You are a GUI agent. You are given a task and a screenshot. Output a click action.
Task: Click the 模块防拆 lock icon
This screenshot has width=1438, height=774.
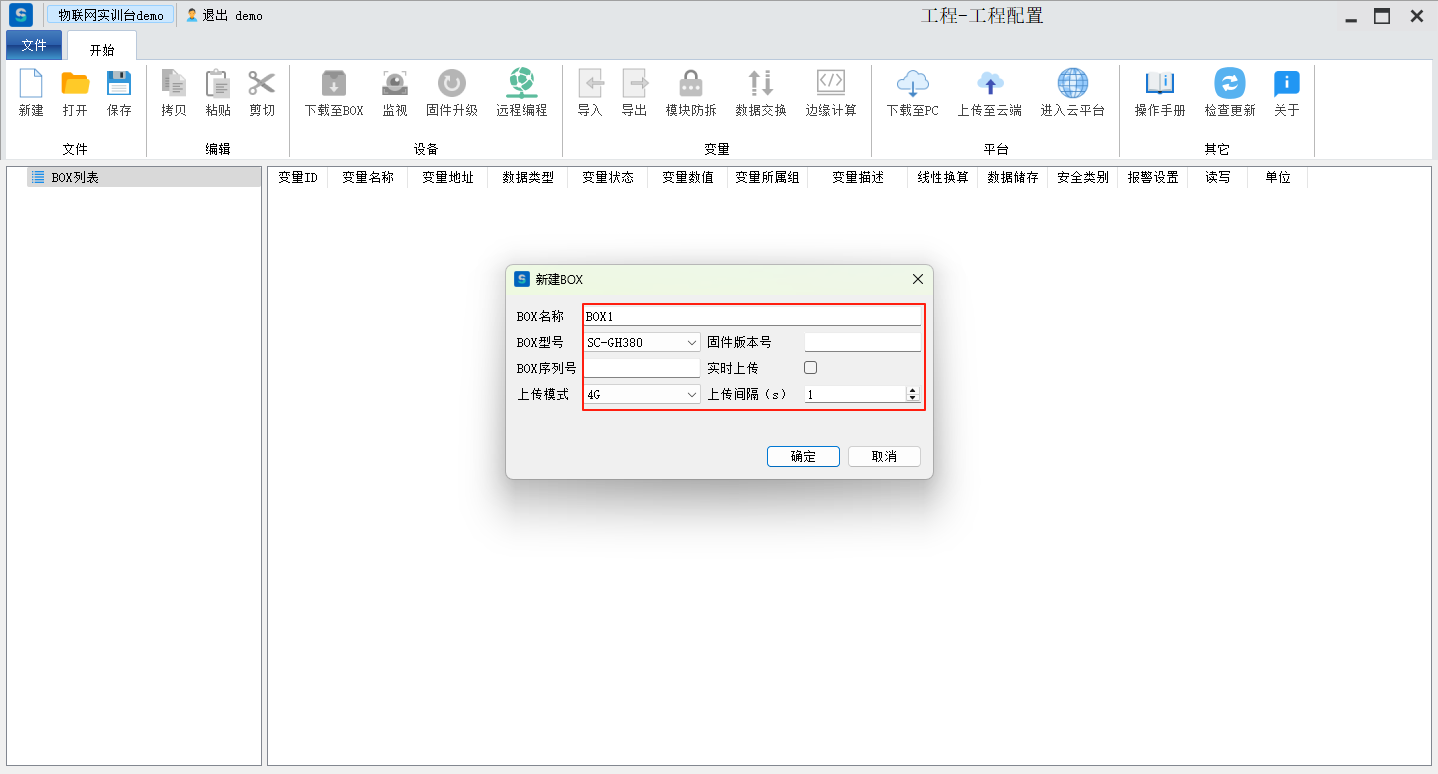click(691, 84)
